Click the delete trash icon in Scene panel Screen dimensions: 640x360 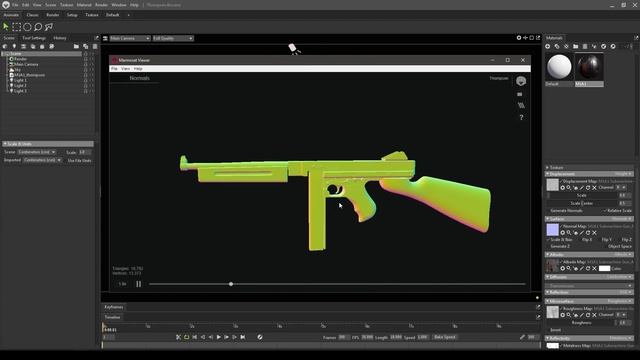(x=95, y=47)
